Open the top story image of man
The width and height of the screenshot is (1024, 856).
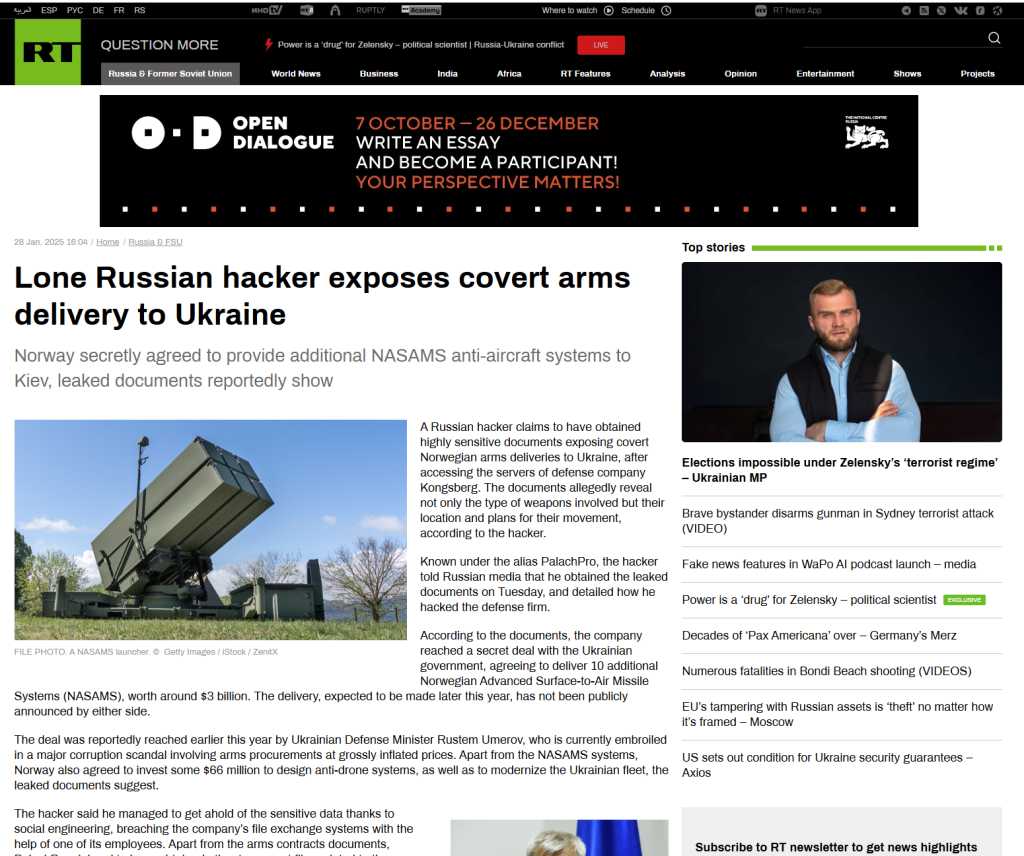842,352
